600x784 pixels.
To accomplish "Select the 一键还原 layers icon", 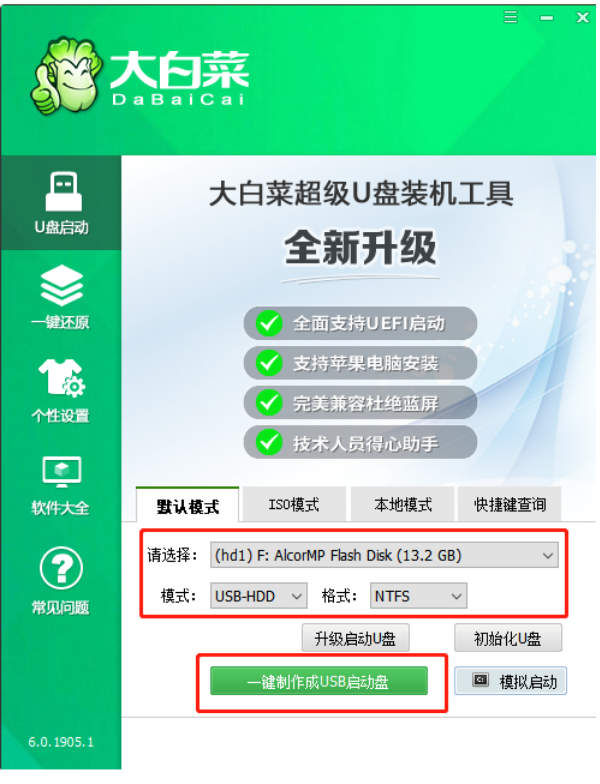I will [62, 286].
